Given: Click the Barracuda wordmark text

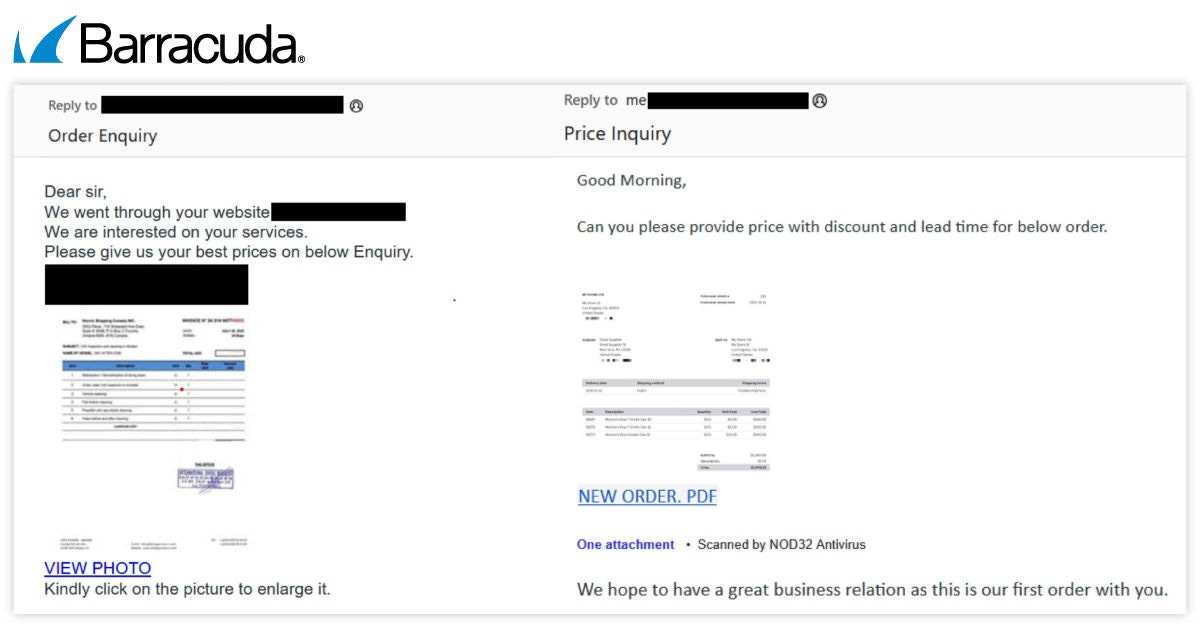Looking at the screenshot, I should tap(190, 43).
